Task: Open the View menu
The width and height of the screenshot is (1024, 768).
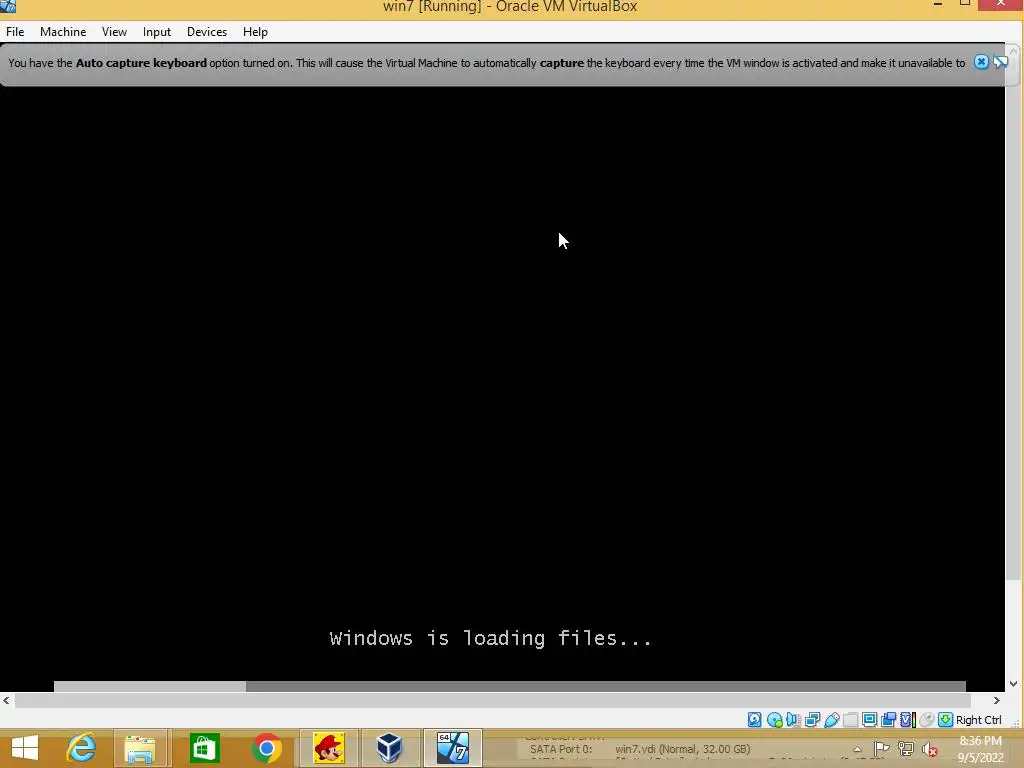Action: click(x=114, y=31)
